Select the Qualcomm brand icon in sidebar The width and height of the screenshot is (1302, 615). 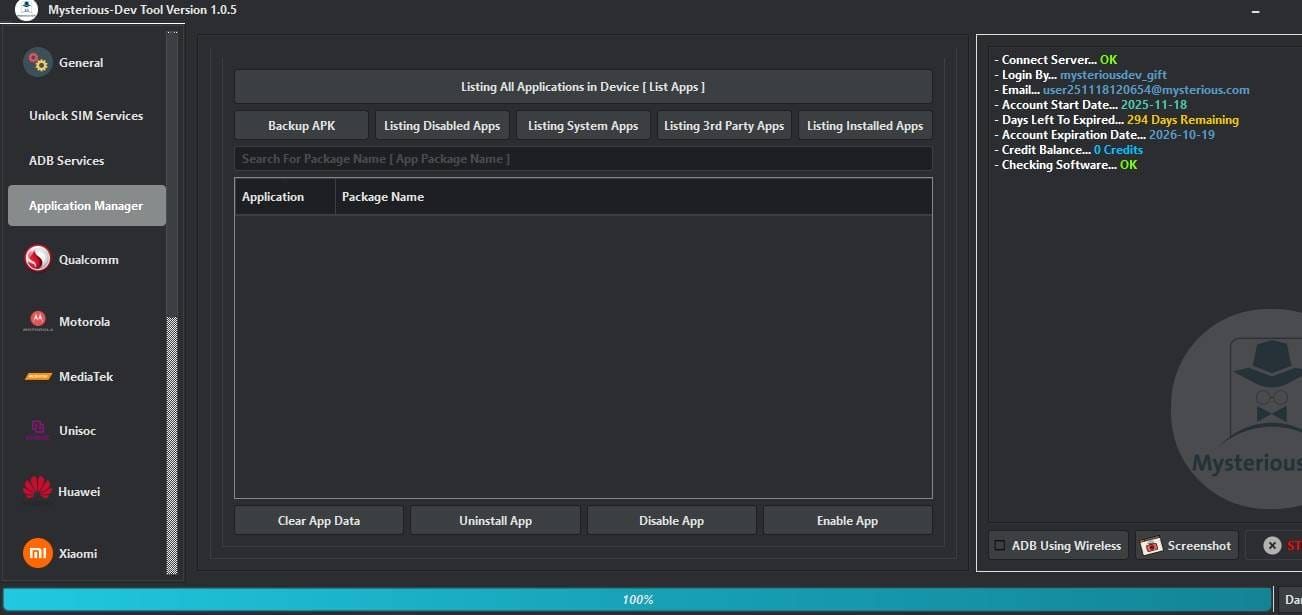point(37,258)
